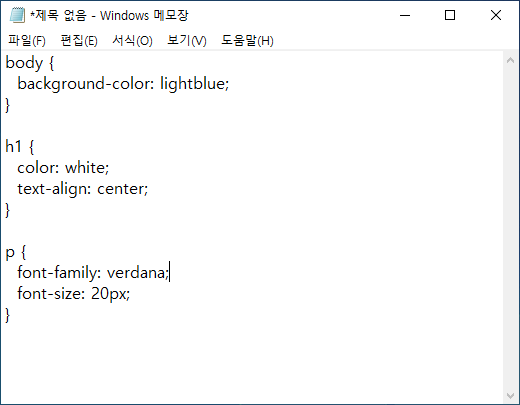
Task: Open the 편집(E) menu
Action: tap(79, 41)
